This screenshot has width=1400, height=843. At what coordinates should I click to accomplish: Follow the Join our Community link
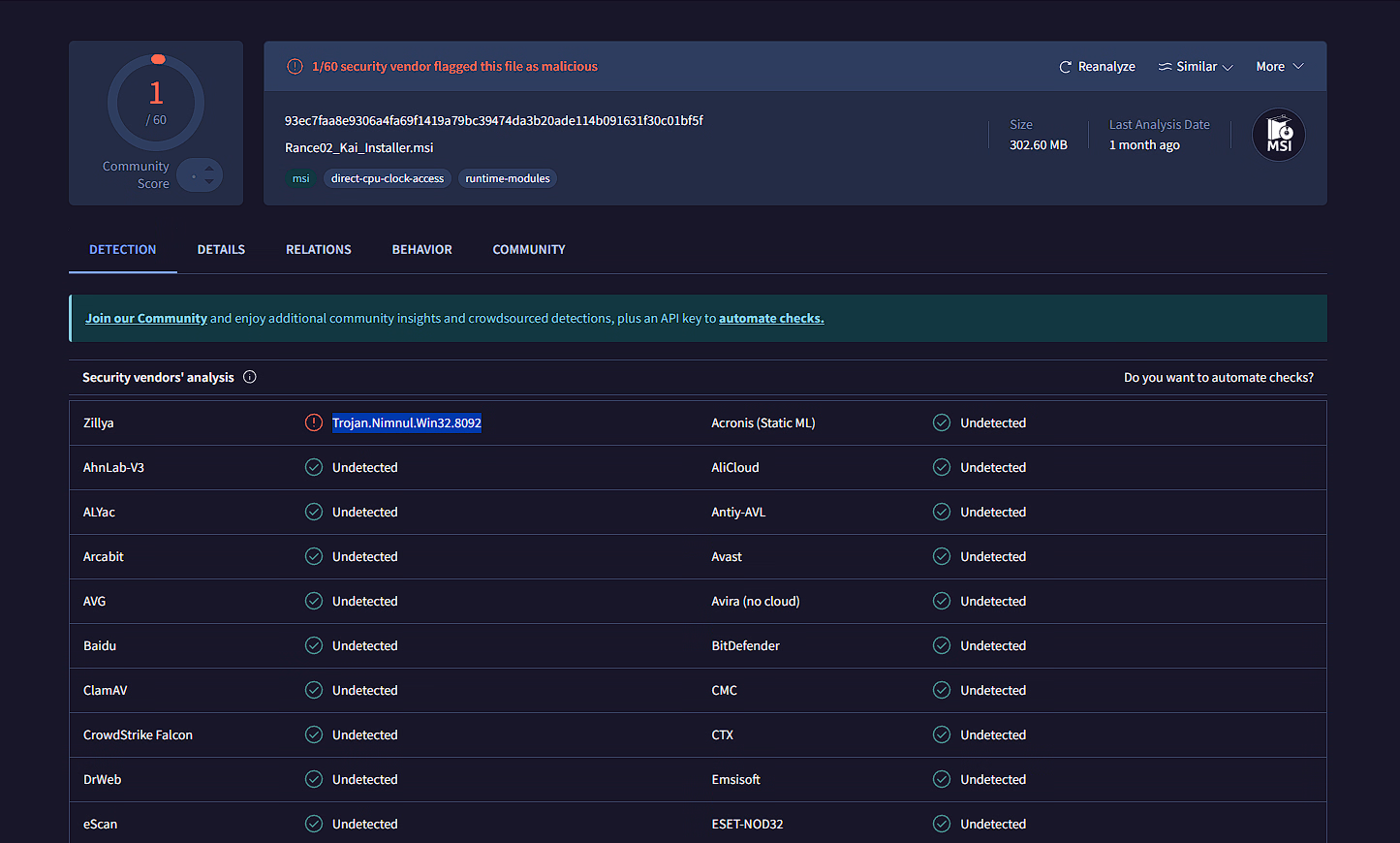coord(146,318)
